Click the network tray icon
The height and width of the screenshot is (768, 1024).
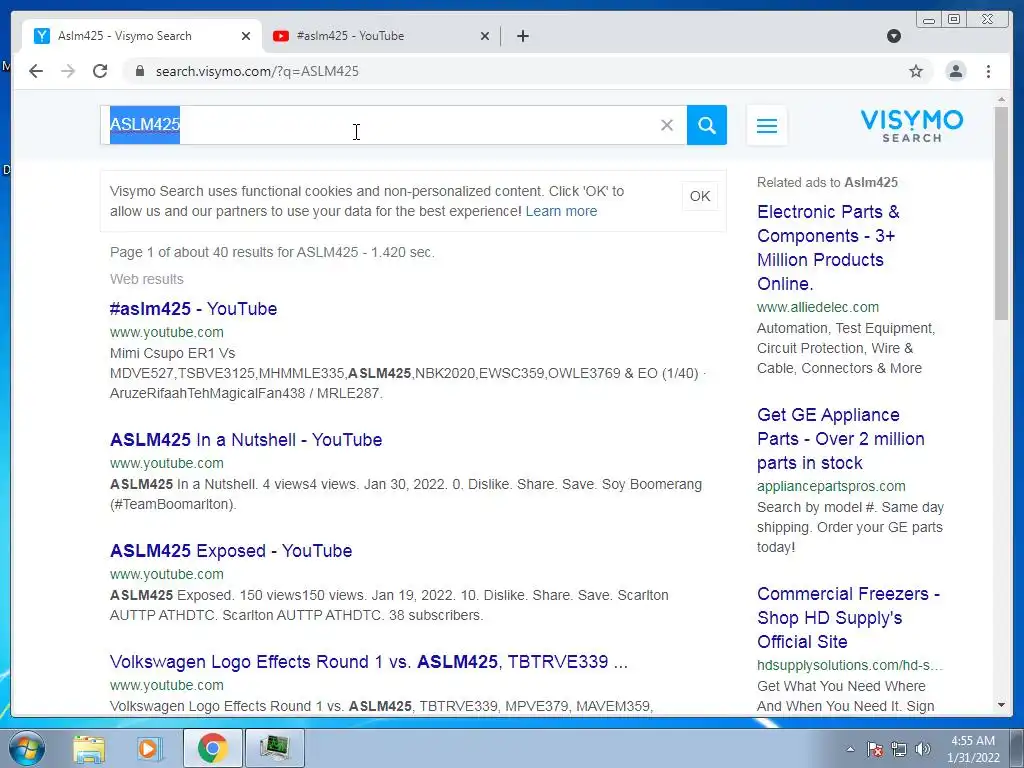click(899, 749)
